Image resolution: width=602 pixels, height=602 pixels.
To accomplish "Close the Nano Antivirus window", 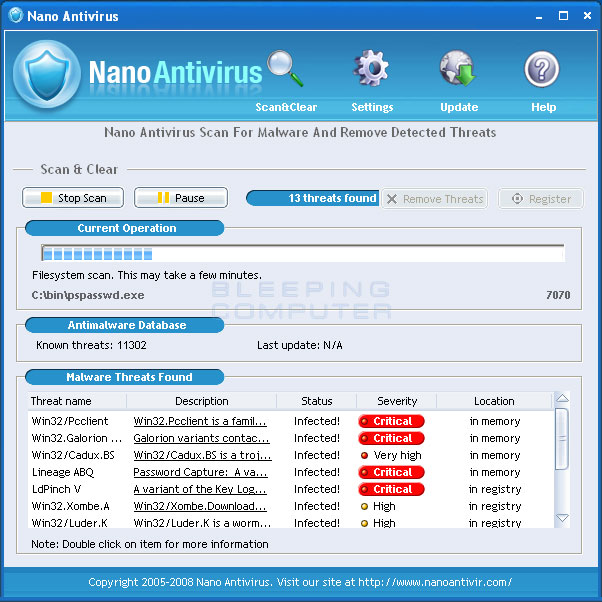I will (x=587, y=16).
